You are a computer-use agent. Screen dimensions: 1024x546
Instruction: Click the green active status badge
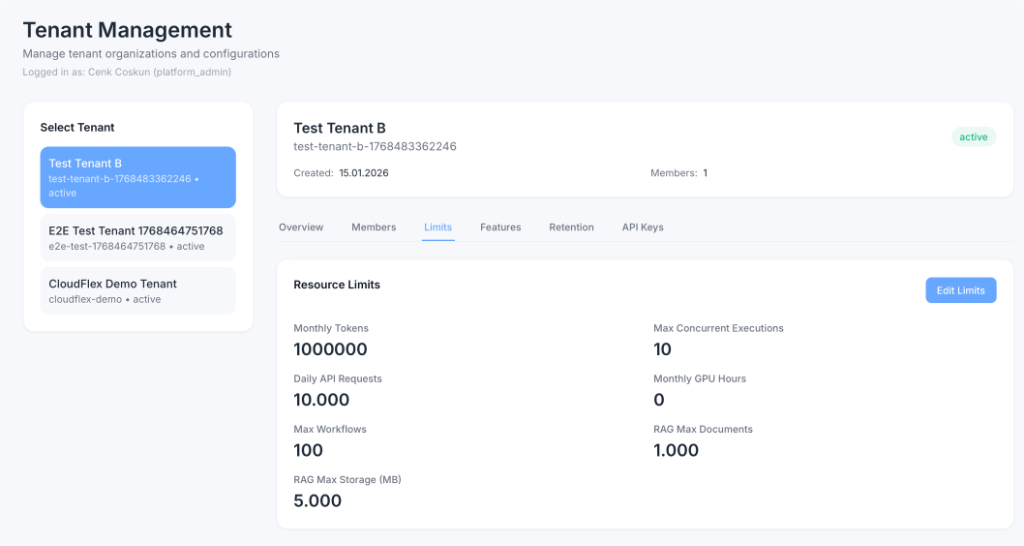[x=973, y=137]
